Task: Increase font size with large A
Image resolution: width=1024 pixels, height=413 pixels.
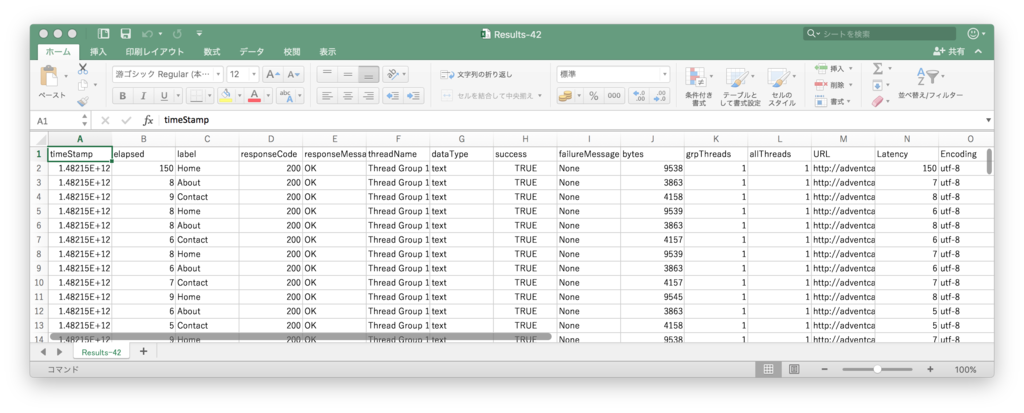Action: coord(273,74)
